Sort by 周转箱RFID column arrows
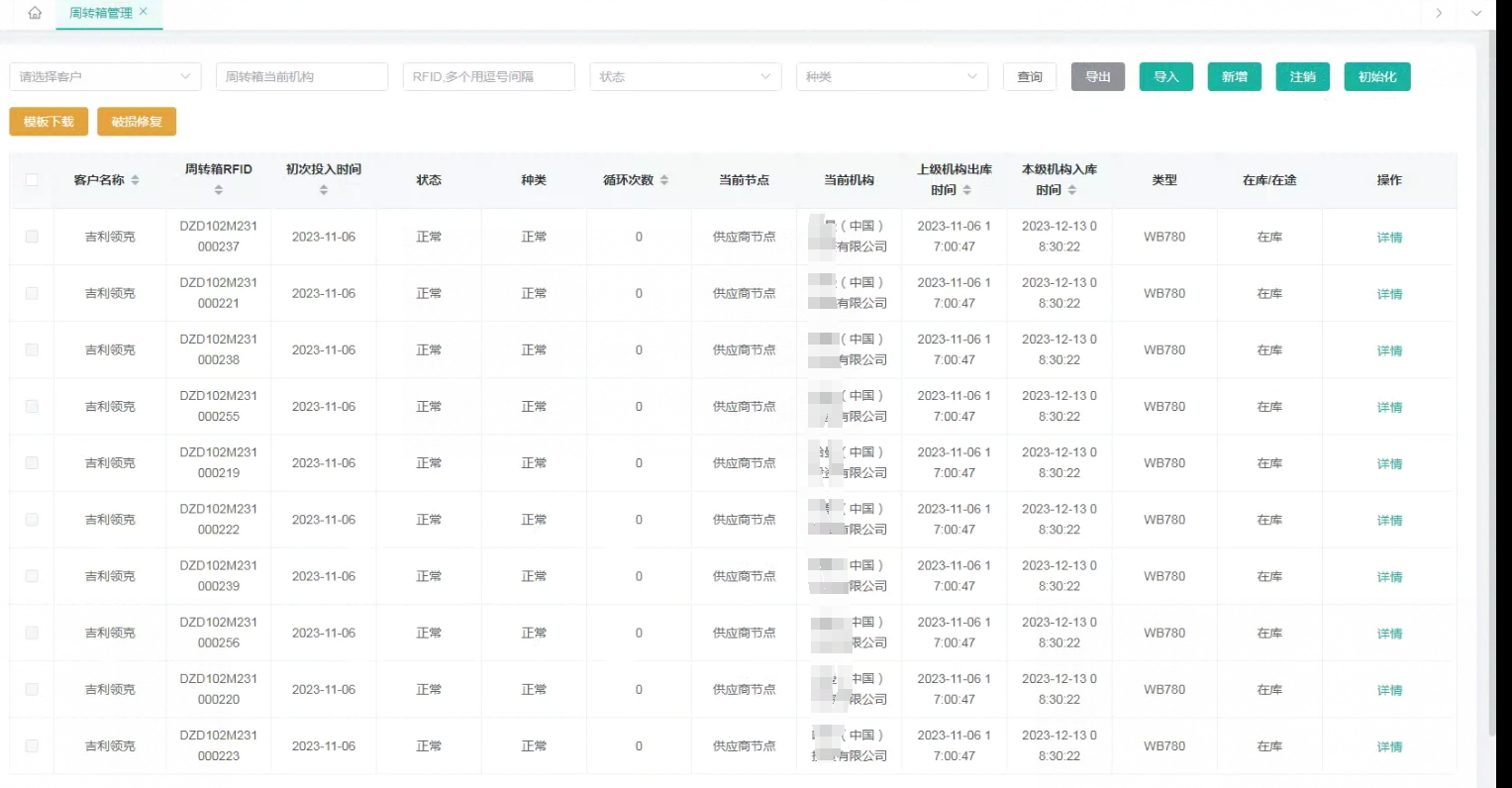 [219, 190]
